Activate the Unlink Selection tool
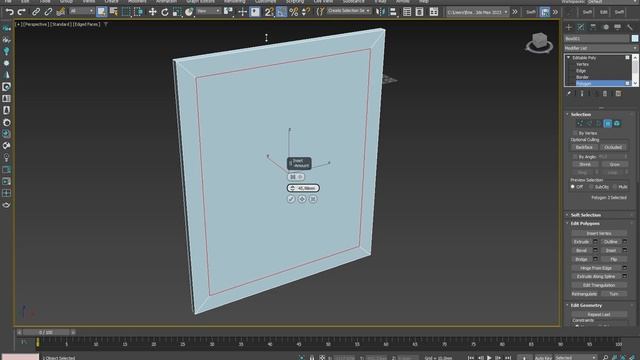The width and height of the screenshot is (640, 360). click(48, 12)
